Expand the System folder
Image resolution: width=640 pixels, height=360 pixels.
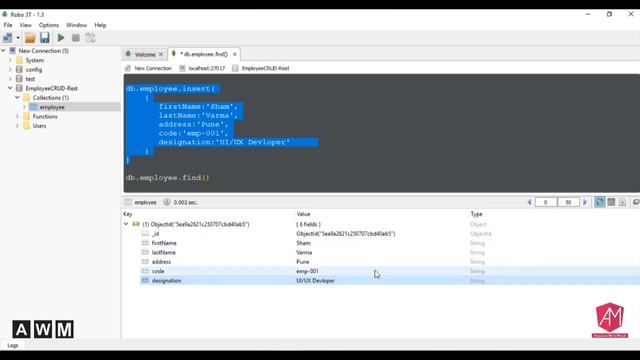click(10, 60)
